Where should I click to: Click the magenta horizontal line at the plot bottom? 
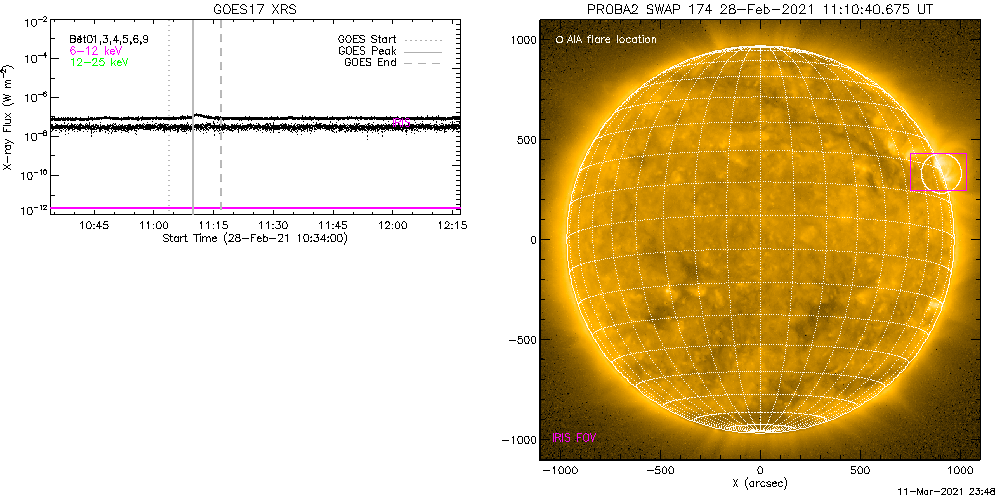click(256, 208)
